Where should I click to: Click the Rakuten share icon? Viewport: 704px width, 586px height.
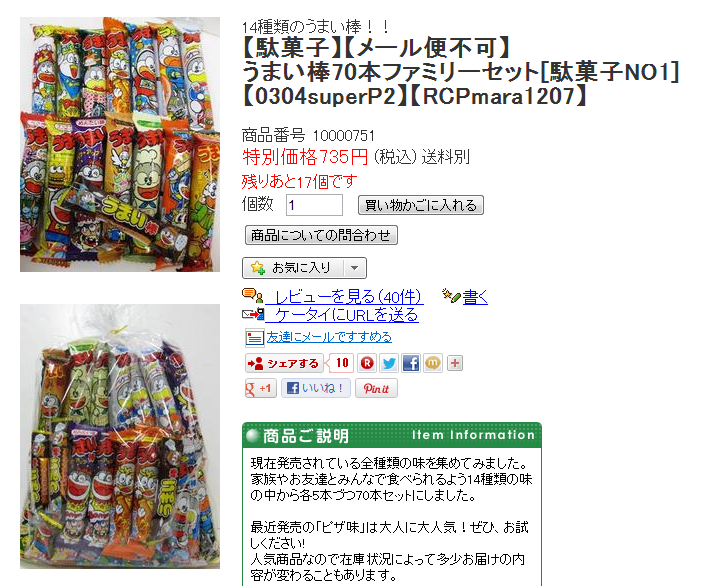click(367, 363)
